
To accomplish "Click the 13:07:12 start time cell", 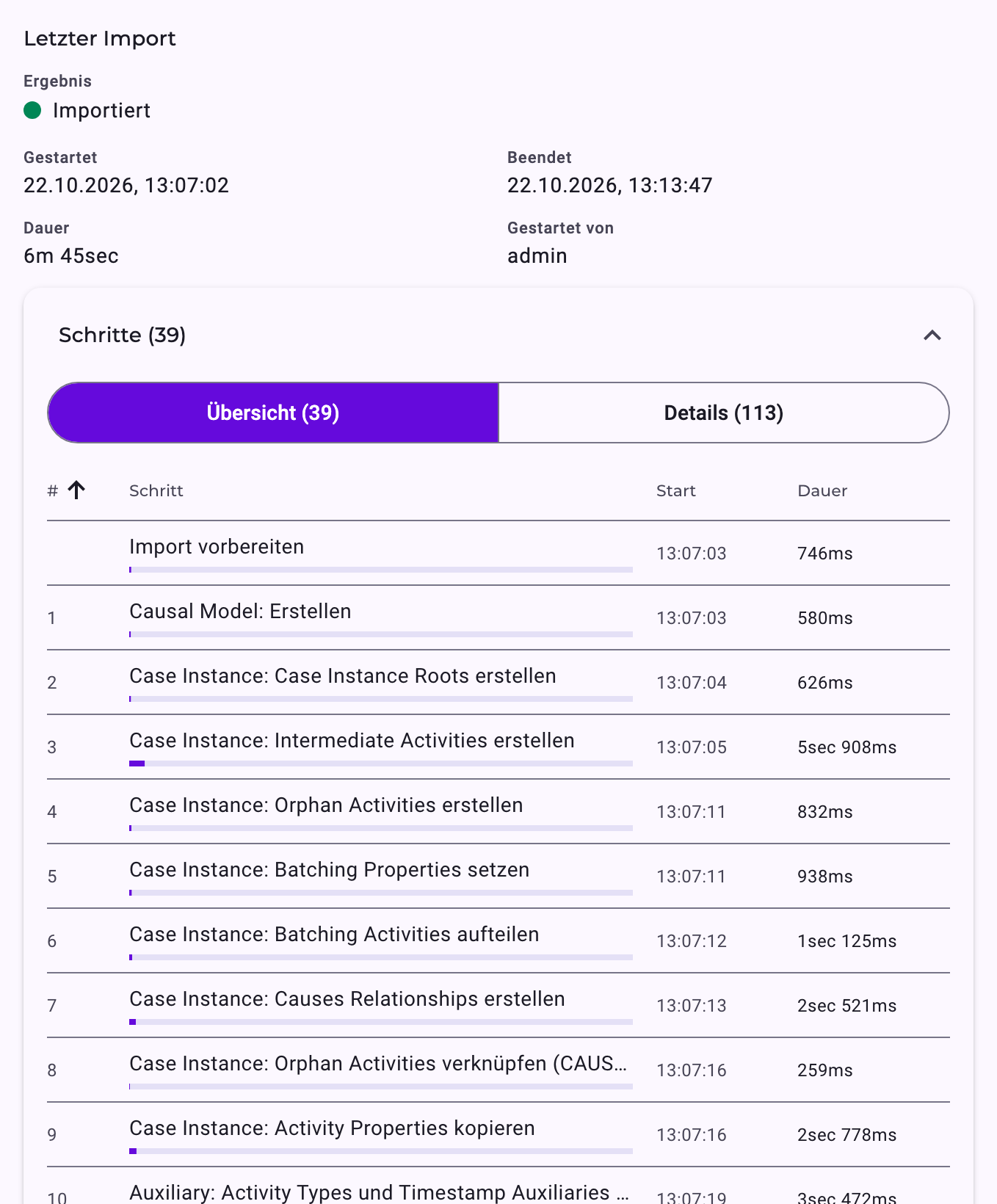I will (692, 941).
